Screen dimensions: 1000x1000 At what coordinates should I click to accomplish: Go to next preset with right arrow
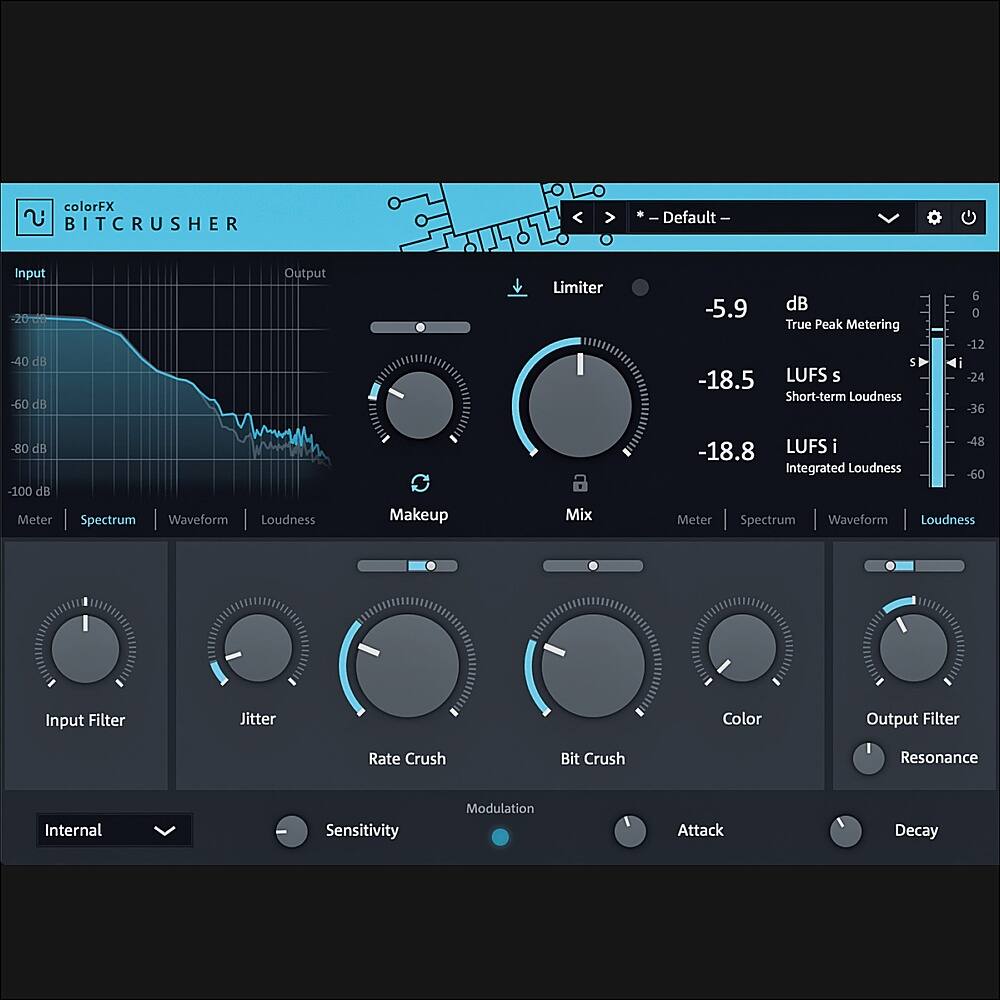click(x=609, y=218)
